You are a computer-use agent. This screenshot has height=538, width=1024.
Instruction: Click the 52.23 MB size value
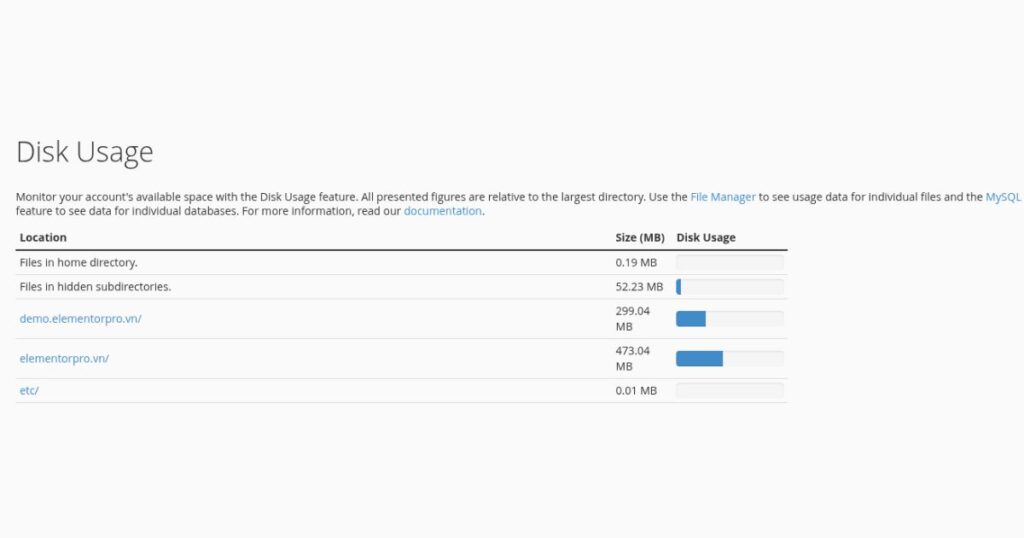coord(639,287)
